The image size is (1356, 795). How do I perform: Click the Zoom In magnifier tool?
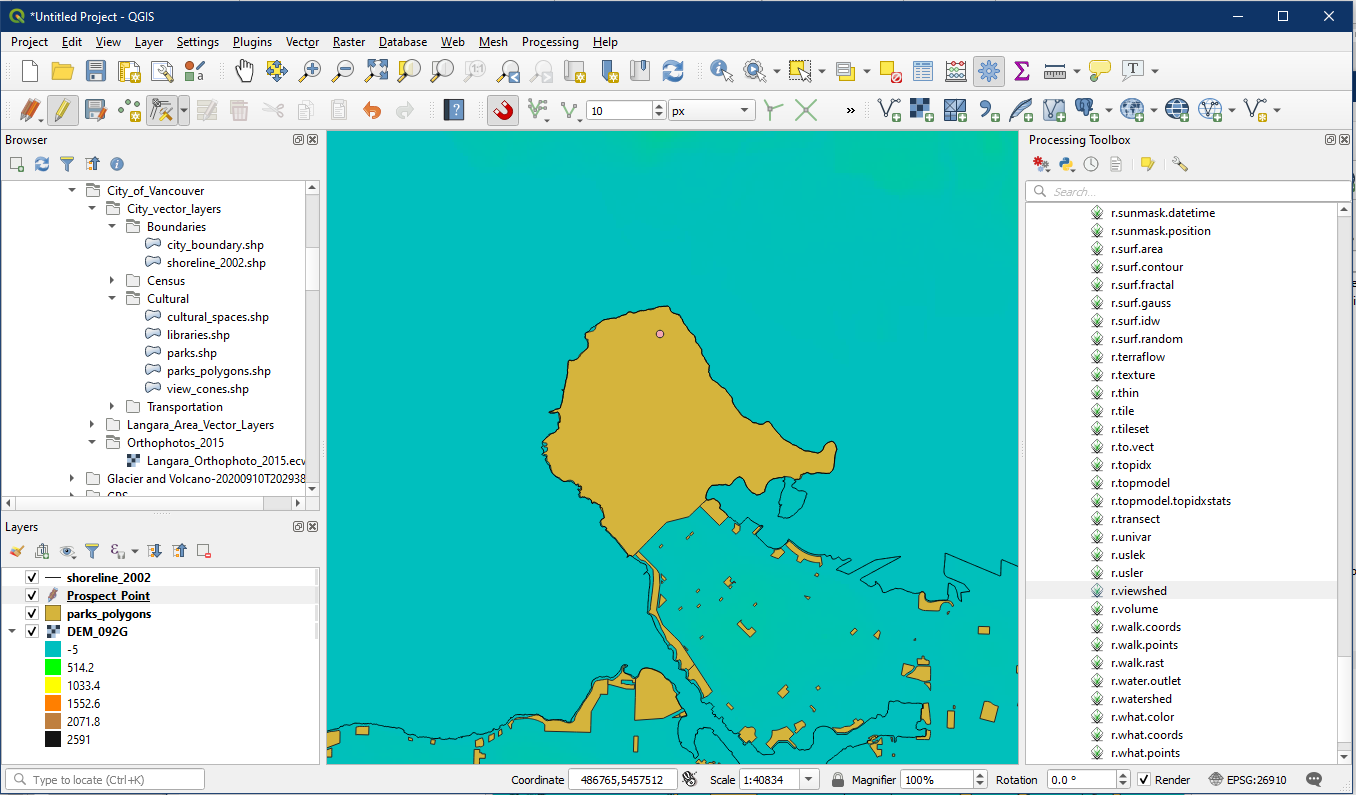pyautogui.click(x=310, y=71)
